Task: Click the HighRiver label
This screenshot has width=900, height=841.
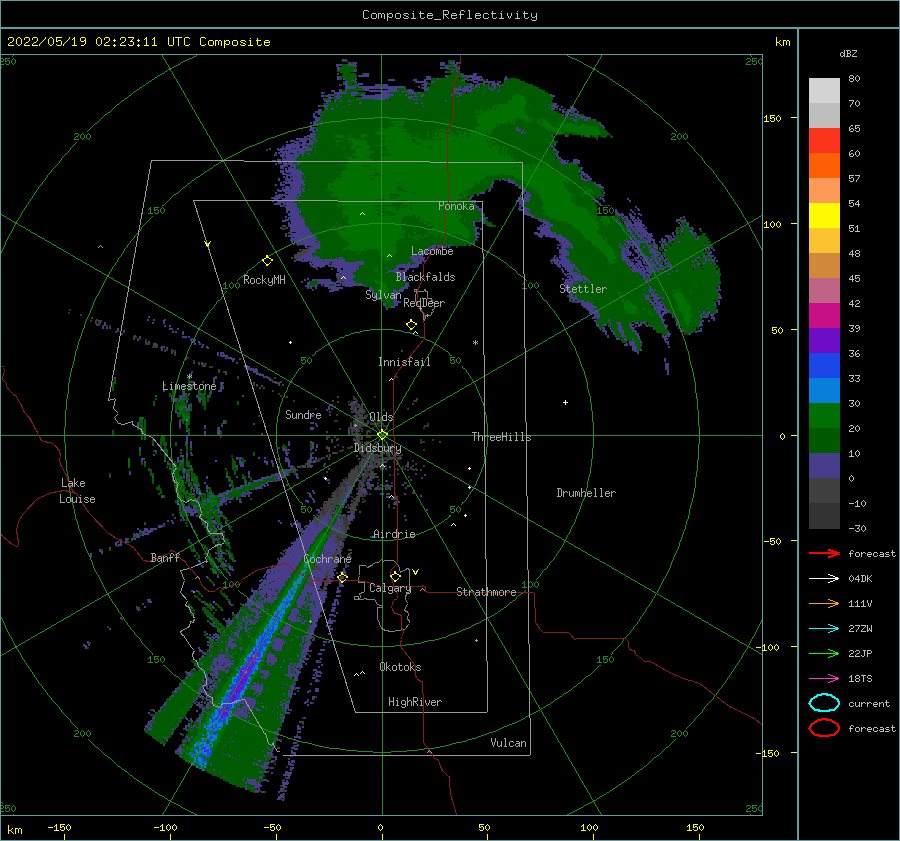Action: [415, 702]
